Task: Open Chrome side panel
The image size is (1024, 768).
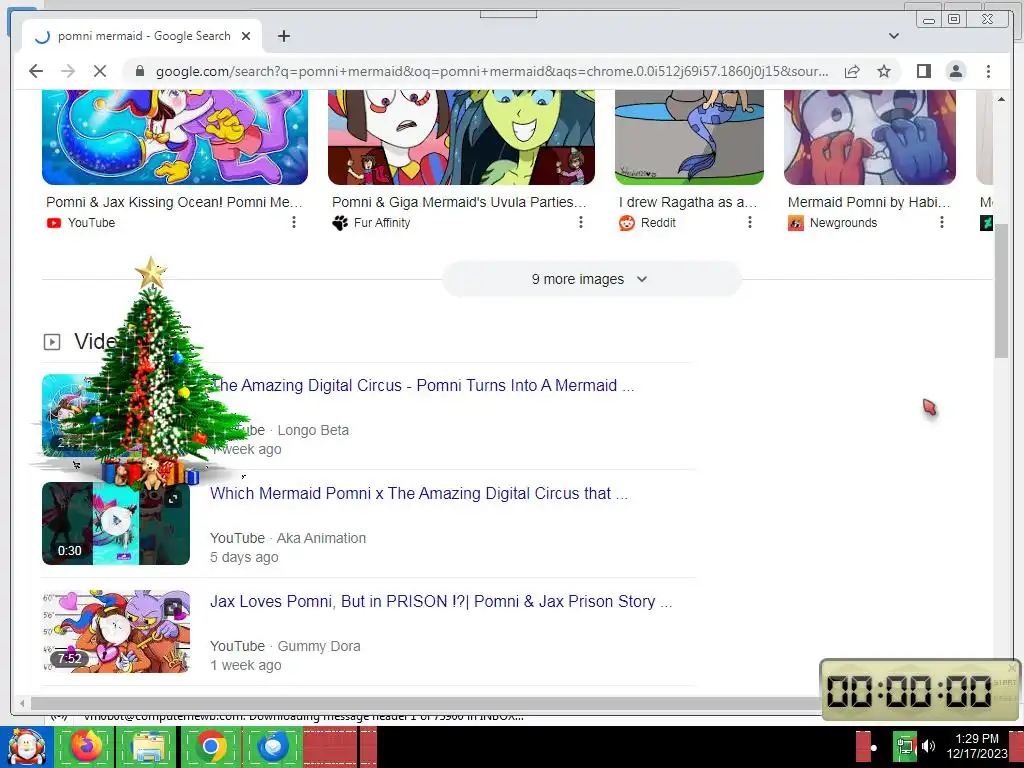Action: [x=923, y=71]
